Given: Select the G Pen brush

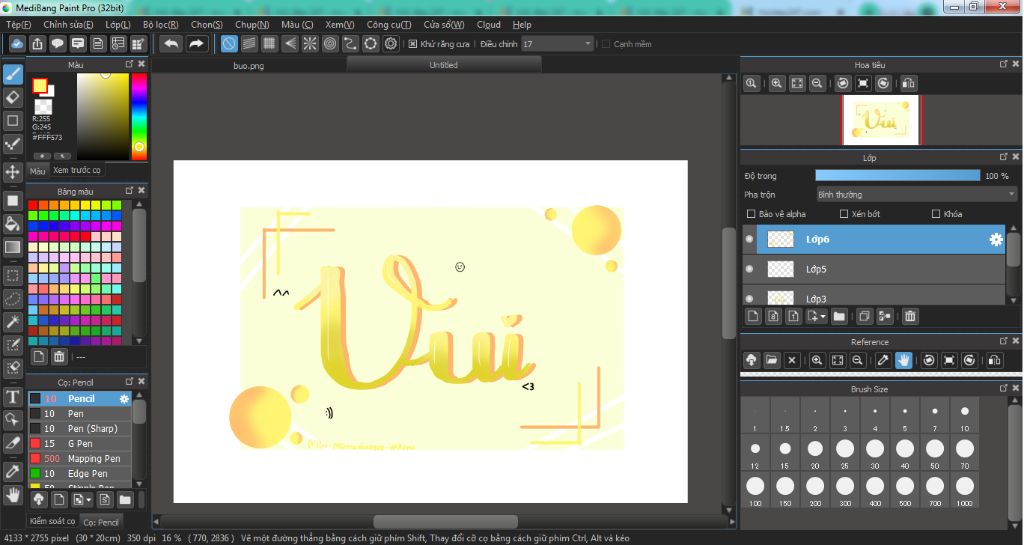Looking at the screenshot, I should [80, 443].
